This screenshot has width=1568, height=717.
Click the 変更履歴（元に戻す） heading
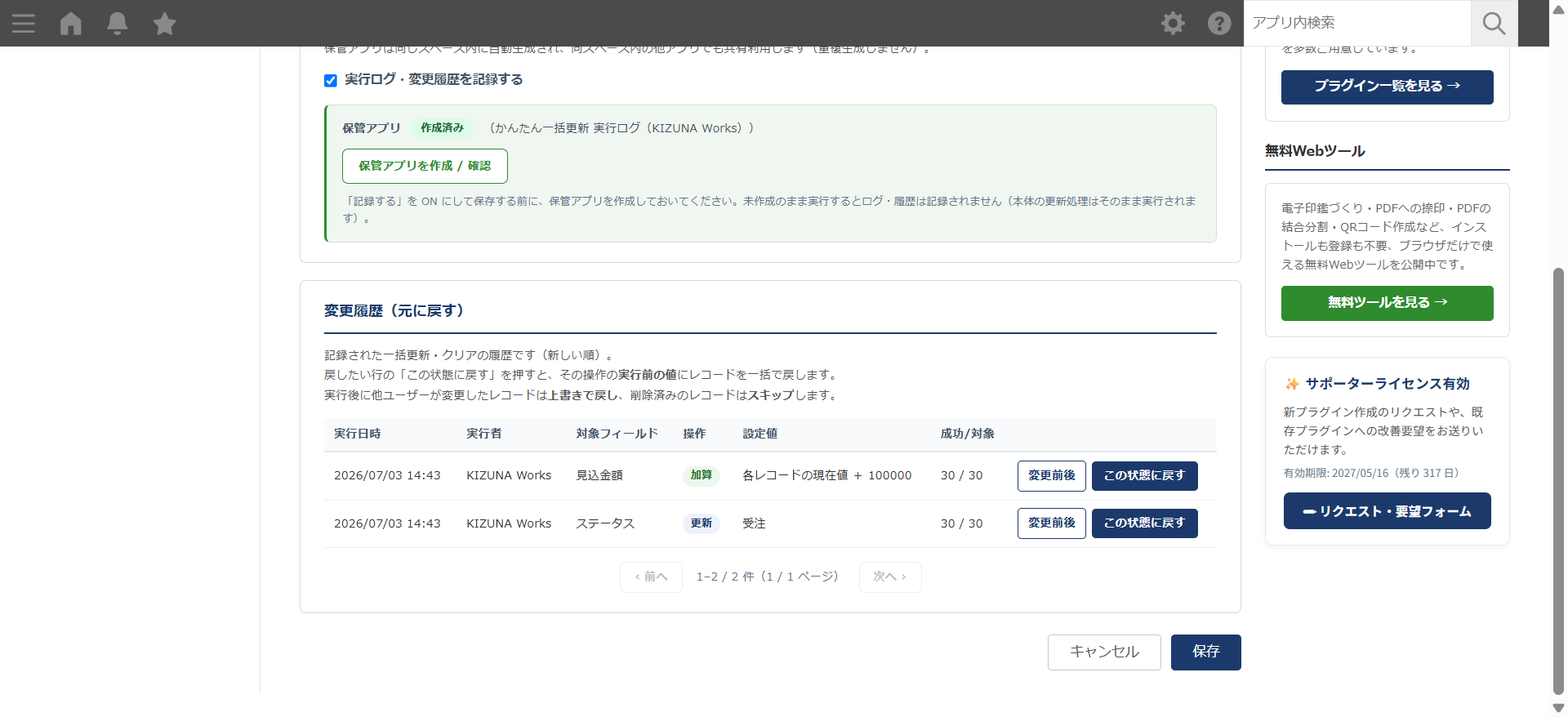pyautogui.click(x=394, y=310)
